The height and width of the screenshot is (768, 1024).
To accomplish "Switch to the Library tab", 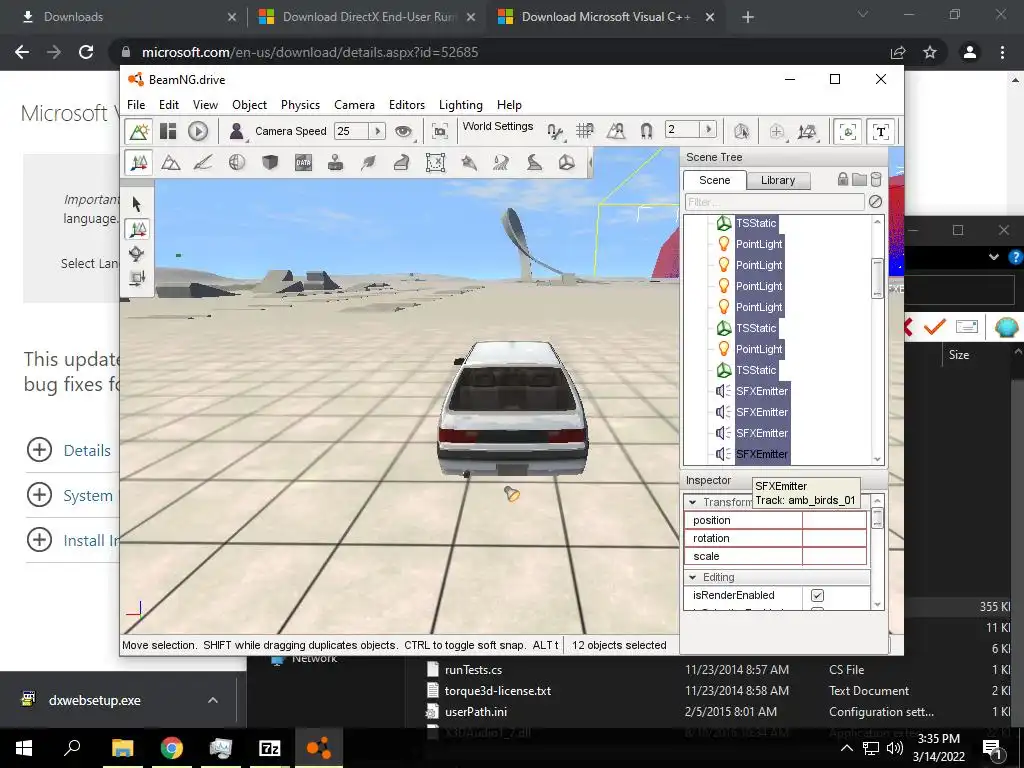I will pyautogui.click(x=777, y=180).
